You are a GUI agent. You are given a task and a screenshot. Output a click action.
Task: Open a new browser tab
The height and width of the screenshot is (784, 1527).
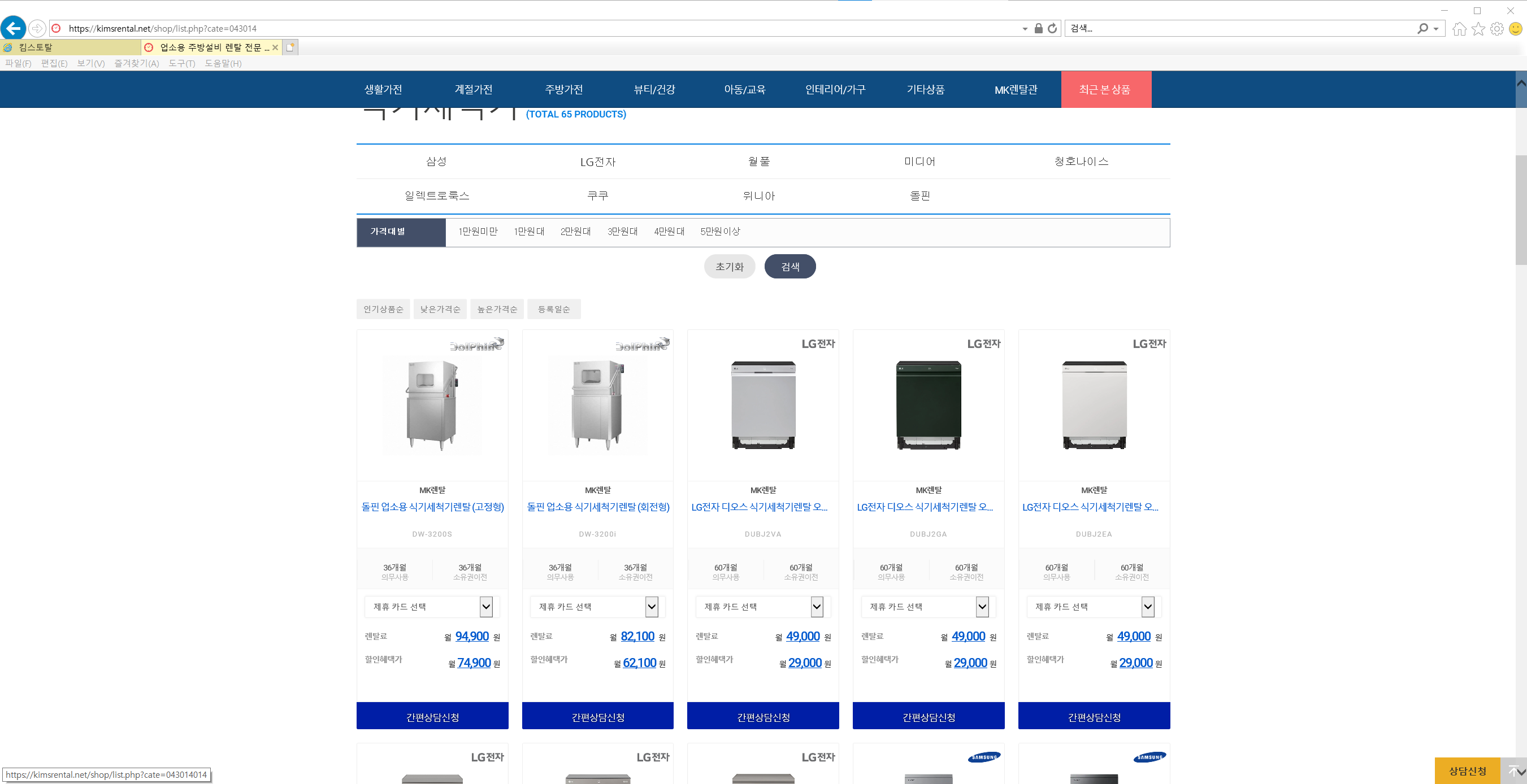click(290, 47)
